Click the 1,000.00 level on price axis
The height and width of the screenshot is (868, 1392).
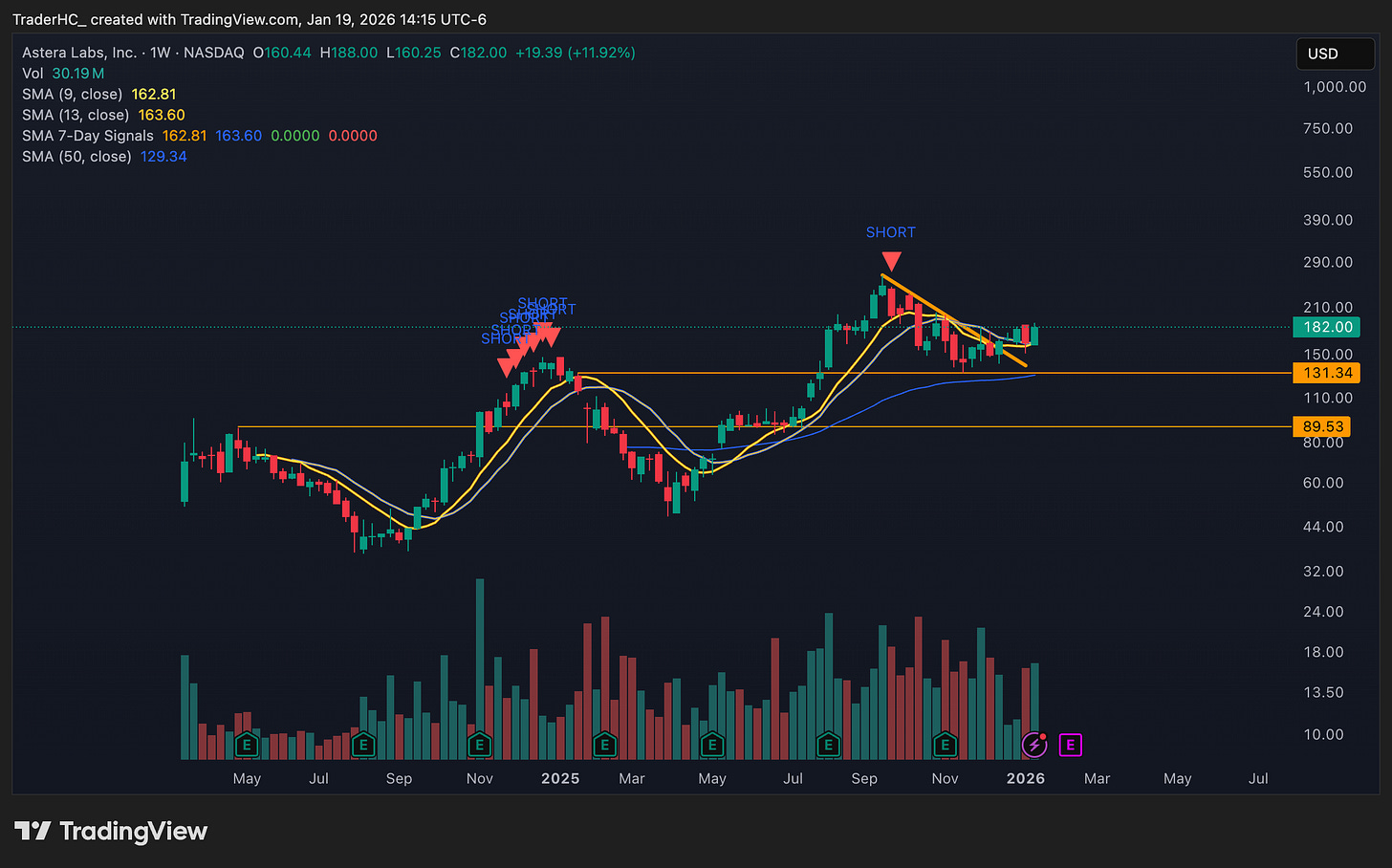1336,87
